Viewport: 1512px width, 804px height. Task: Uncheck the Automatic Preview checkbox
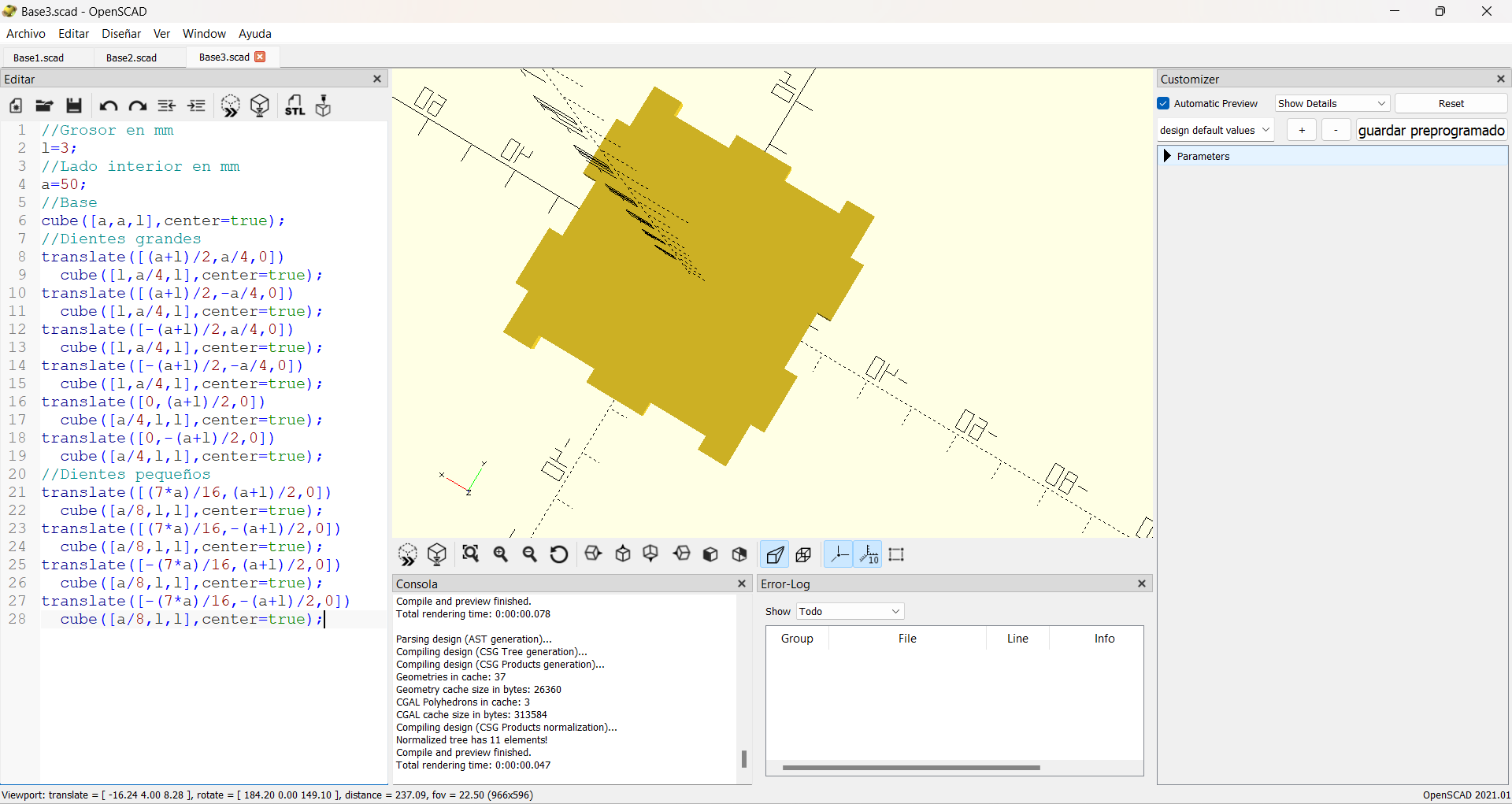tap(1164, 104)
